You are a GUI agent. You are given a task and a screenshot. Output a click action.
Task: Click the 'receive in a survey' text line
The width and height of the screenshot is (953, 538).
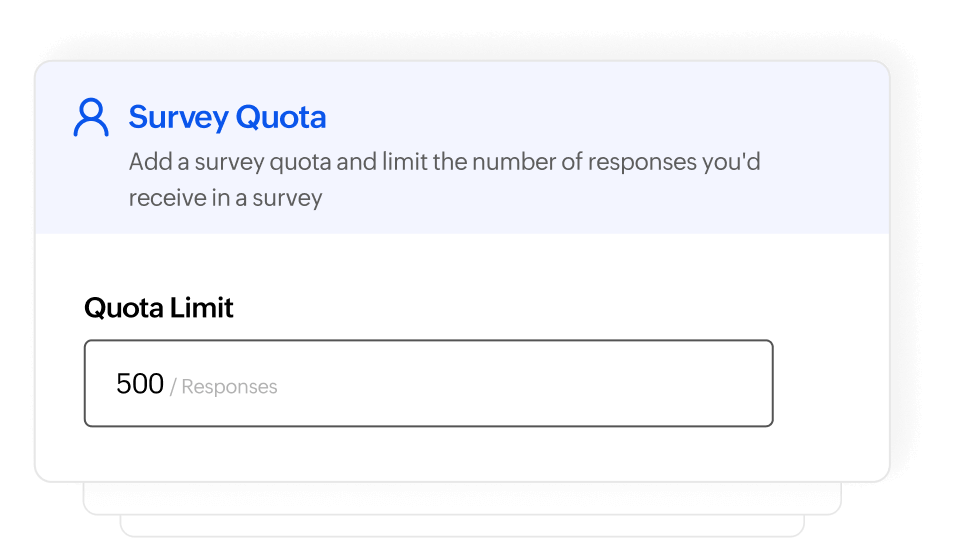225,198
